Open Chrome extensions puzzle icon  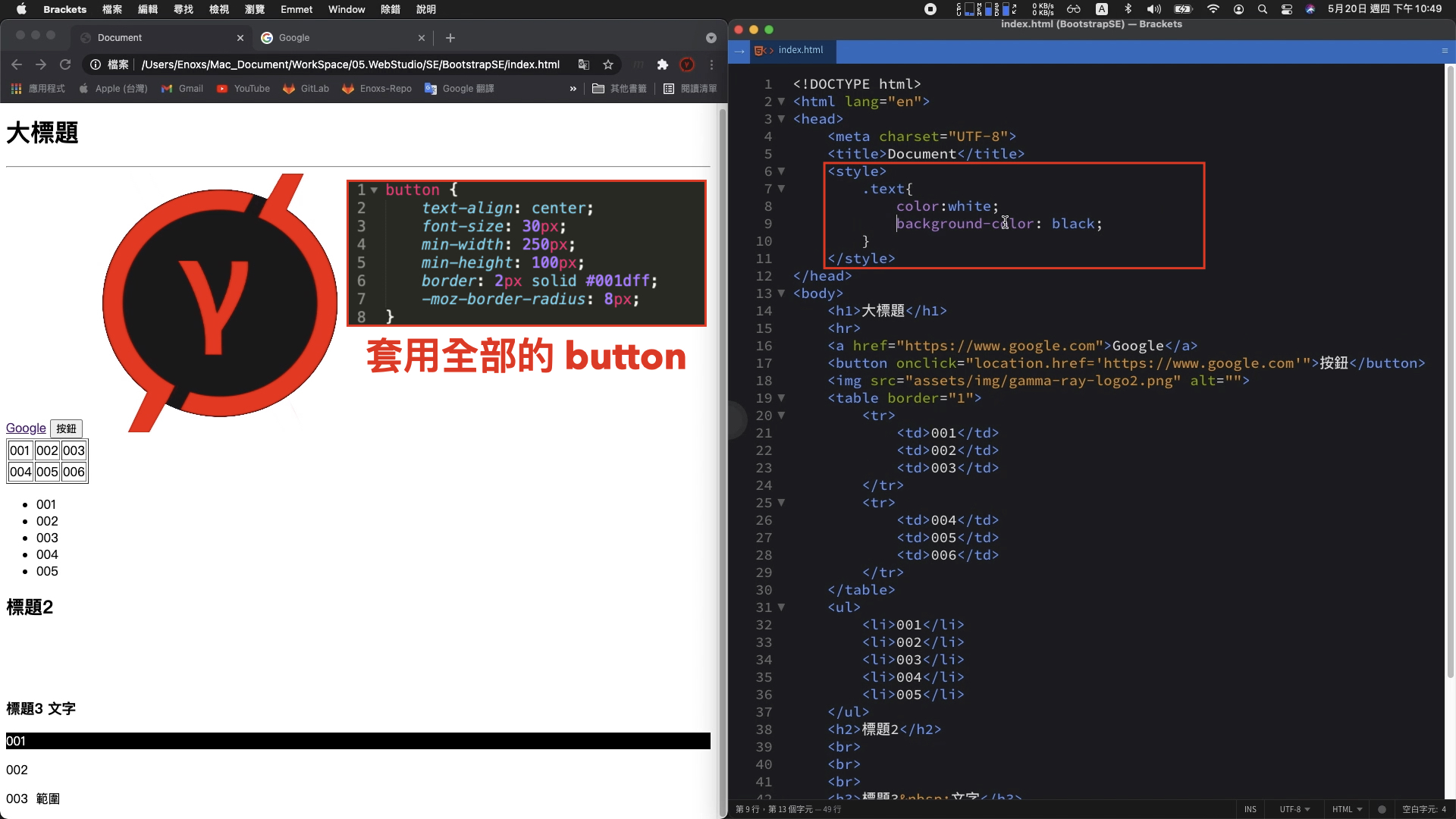click(662, 64)
